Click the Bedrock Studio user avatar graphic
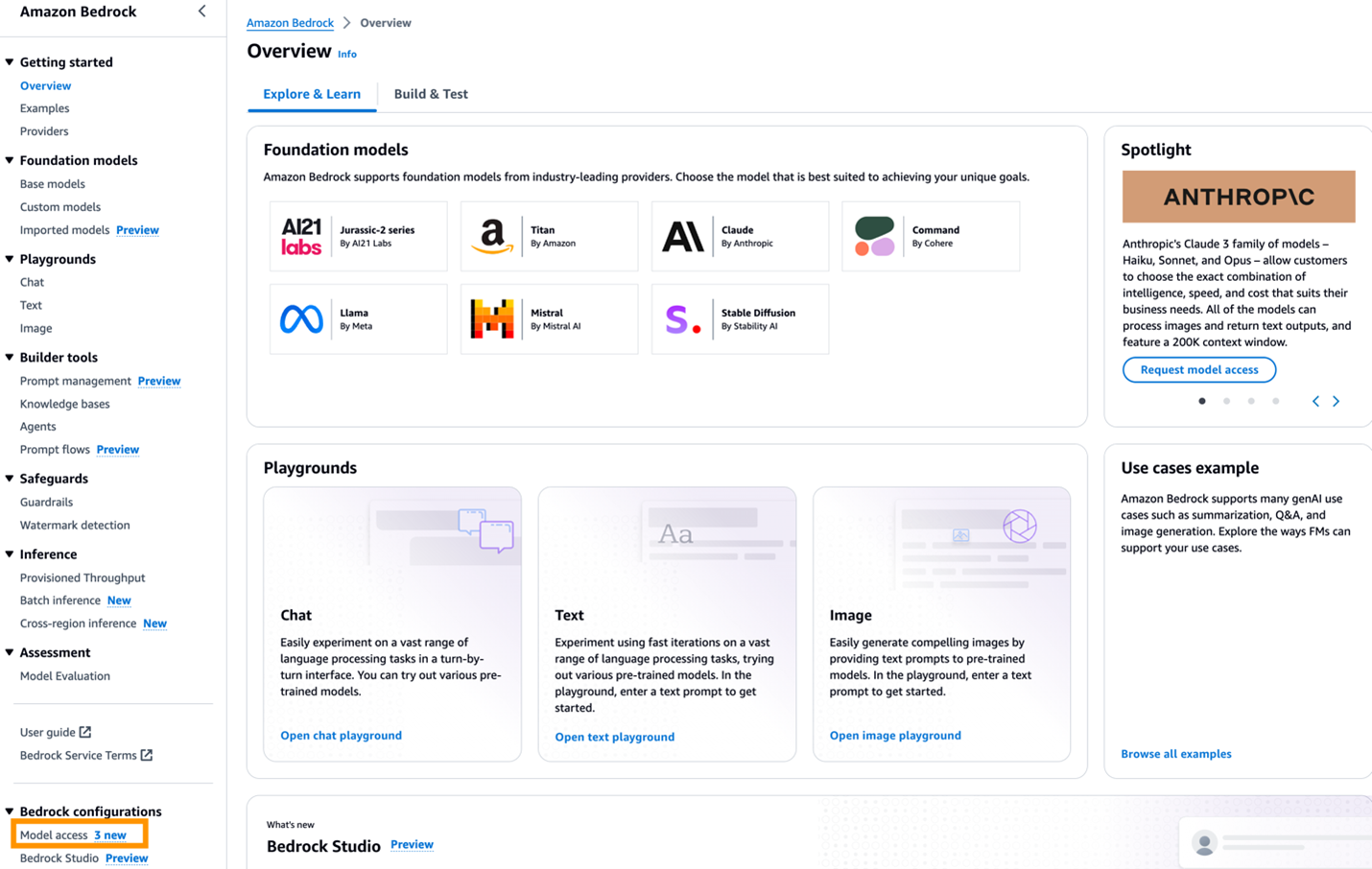This screenshot has height=869, width=1372. 1204,842
